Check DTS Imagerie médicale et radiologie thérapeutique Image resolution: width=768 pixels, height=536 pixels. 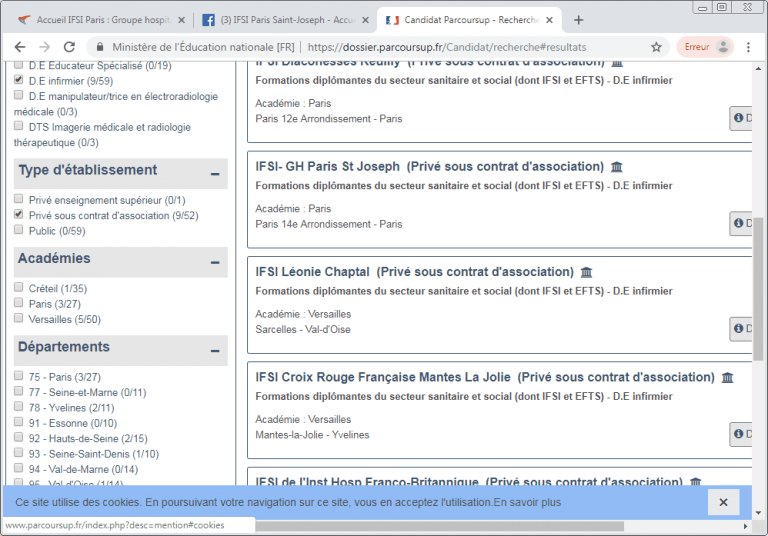tap(19, 125)
